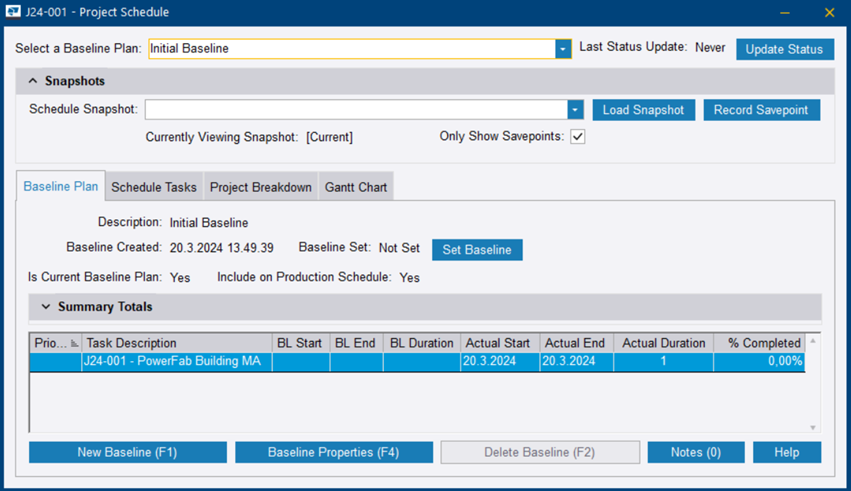Click Record Savepoint

[761, 110]
